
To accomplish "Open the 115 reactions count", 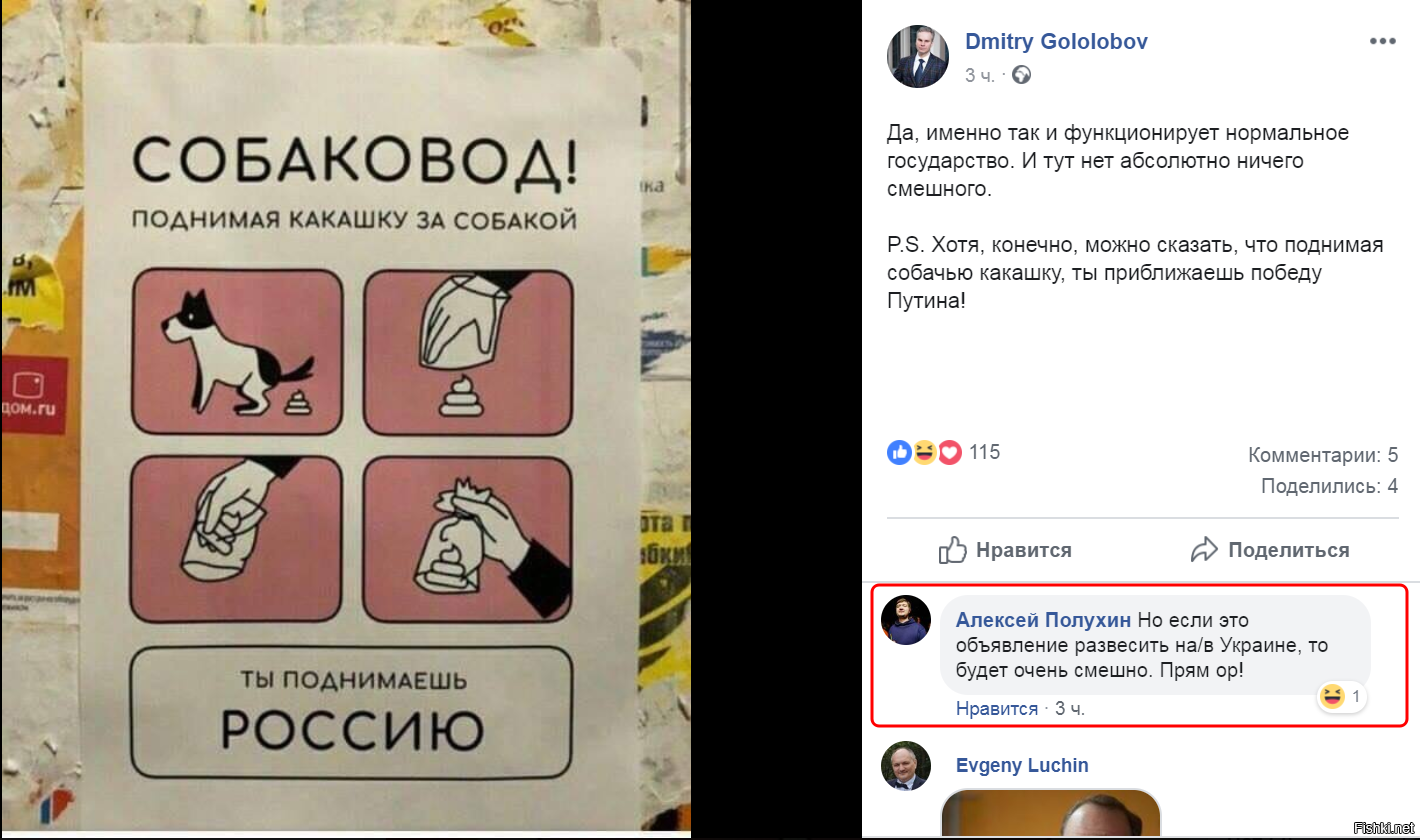I will pyautogui.click(x=984, y=452).
